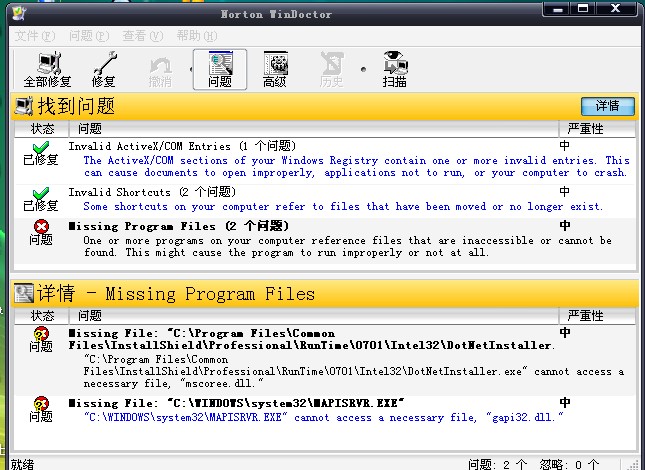Image resolution: width=645 pixels, height=470 pixels.
Task: Click 已修复 label under ActiveX/COM check
Action: click(41, 159)
